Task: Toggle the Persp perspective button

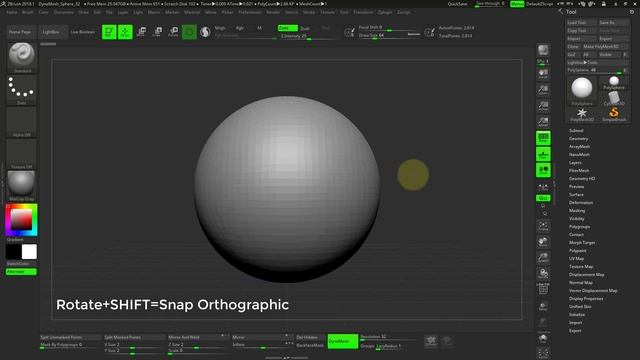Action: [x=543, y=138]
